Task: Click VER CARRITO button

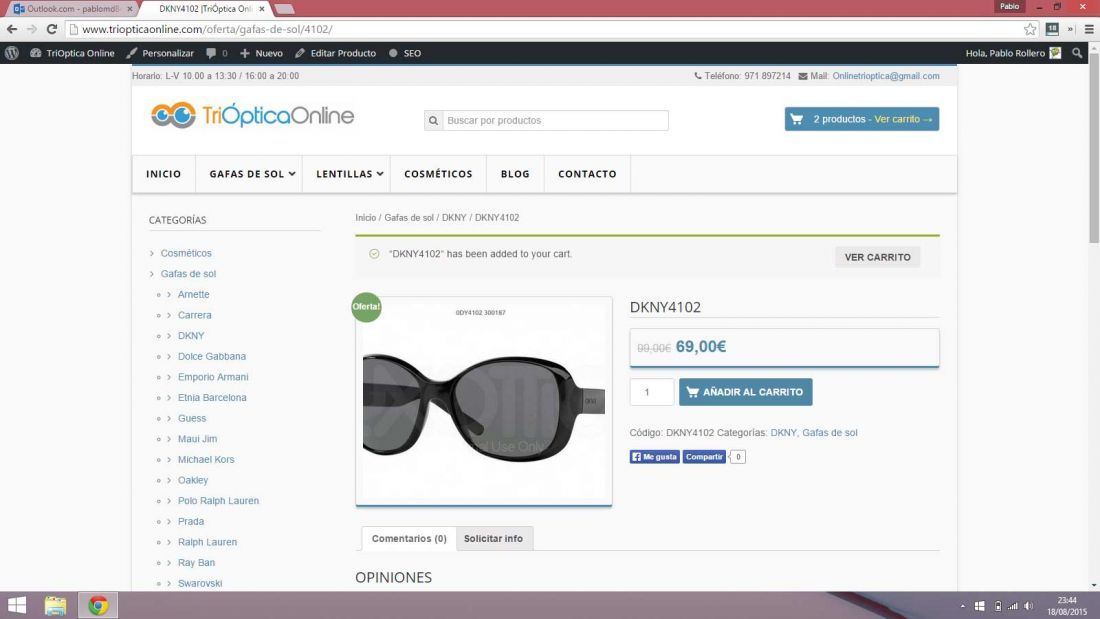Action: click(878, 258)
